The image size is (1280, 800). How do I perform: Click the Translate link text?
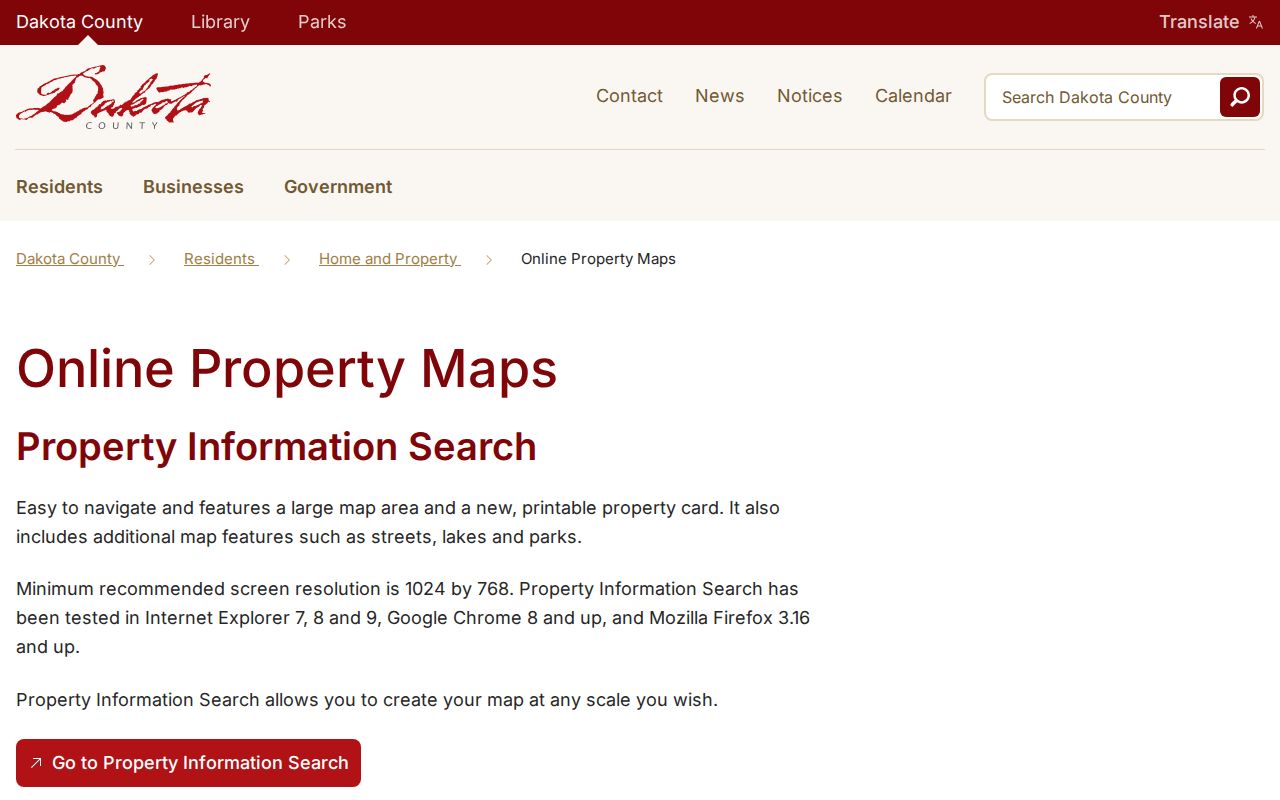coord(1199,22)
